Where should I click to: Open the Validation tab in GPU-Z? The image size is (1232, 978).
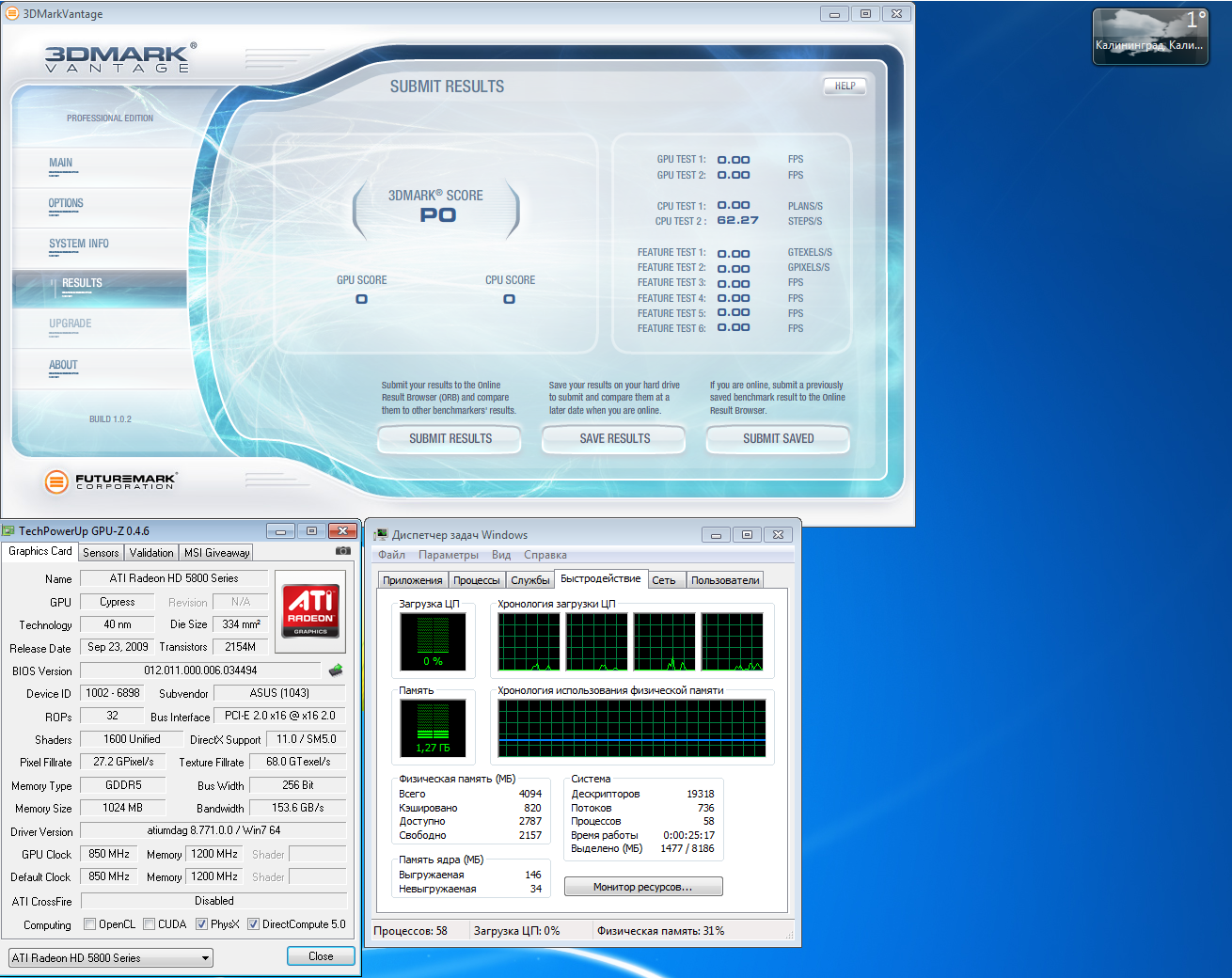[x=151, y=553]
